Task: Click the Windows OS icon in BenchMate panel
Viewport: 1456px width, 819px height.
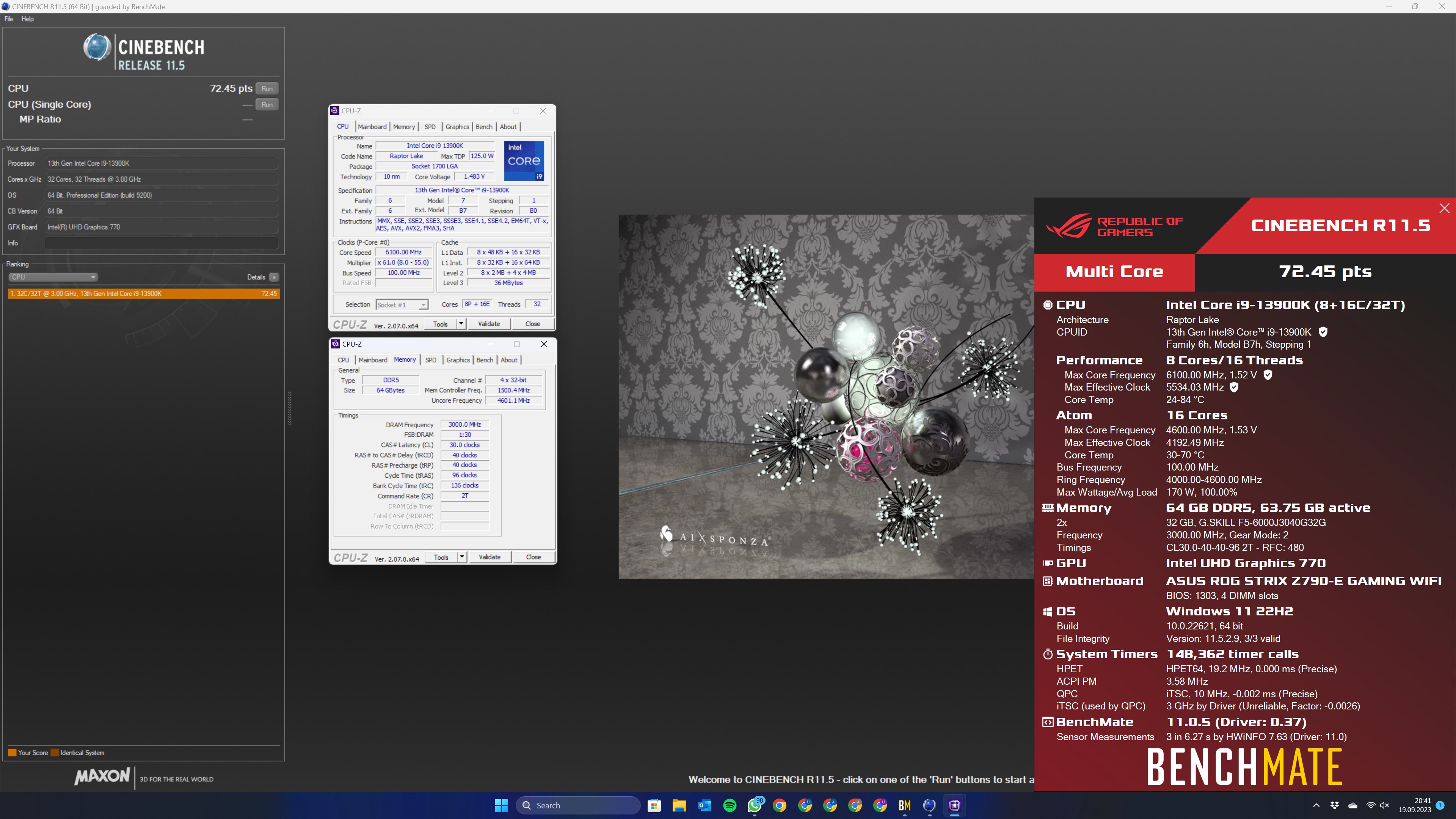Action: tap(1047, 612)
